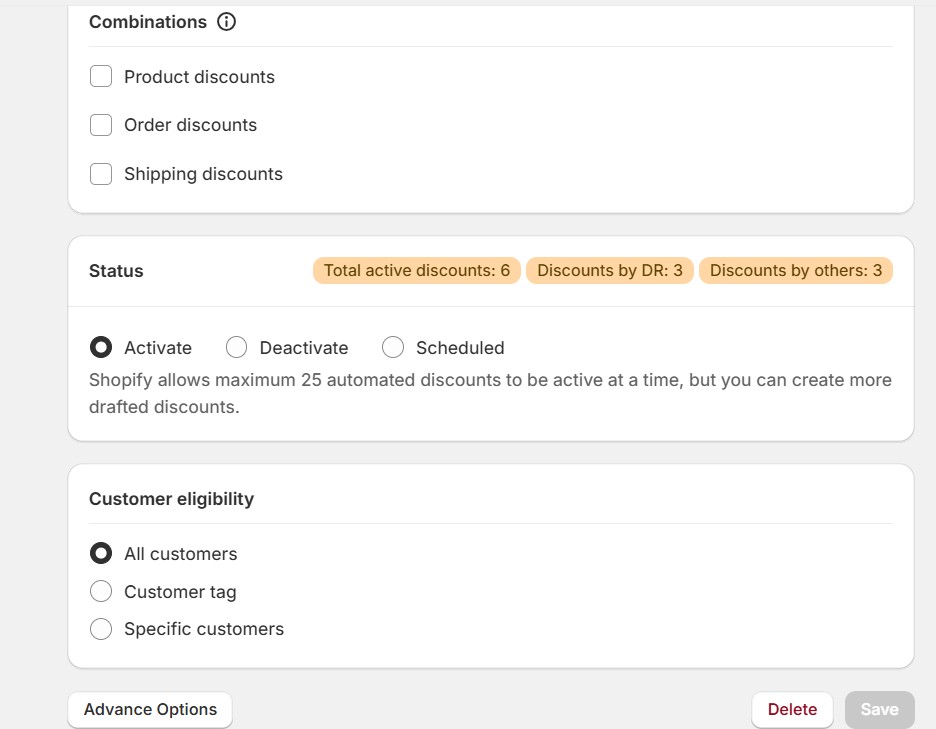Save the discount settings
This screenshot has width=936, height=729.
879,709
